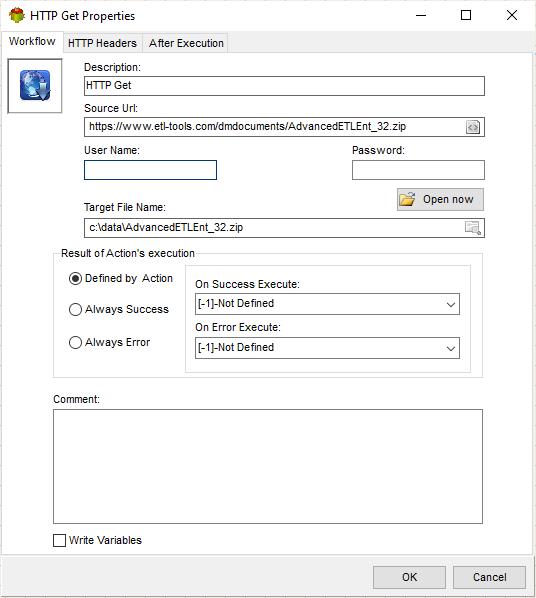536x598 pixels.
Task: Dismiss the dialog with Cancel
Action: pyautogui.click(x=489, y=577)
